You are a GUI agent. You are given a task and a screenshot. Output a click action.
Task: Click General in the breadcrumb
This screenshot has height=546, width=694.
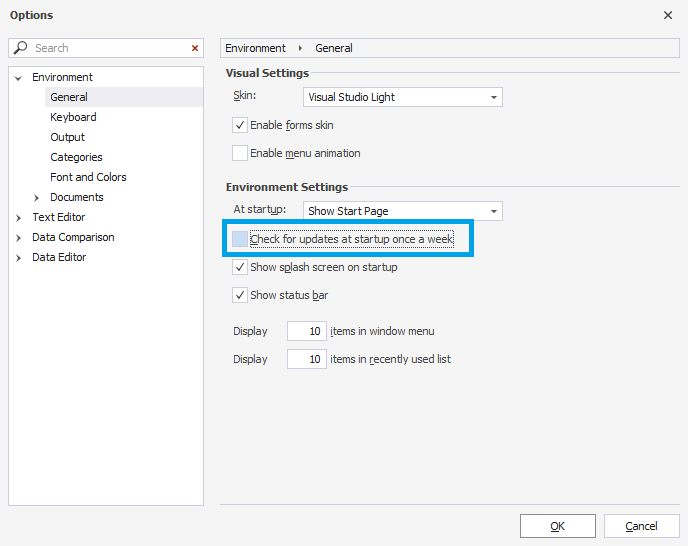(x=334, y=48)
